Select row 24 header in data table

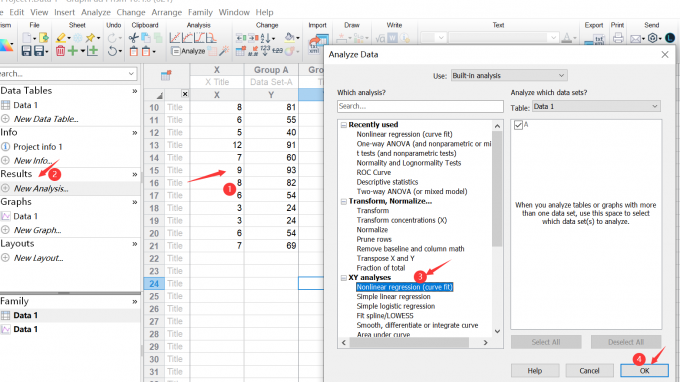click(154, 284)
